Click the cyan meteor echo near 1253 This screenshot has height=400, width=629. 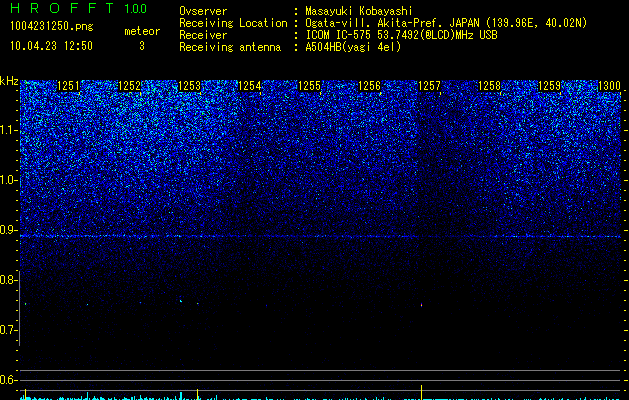click(181, 301)
